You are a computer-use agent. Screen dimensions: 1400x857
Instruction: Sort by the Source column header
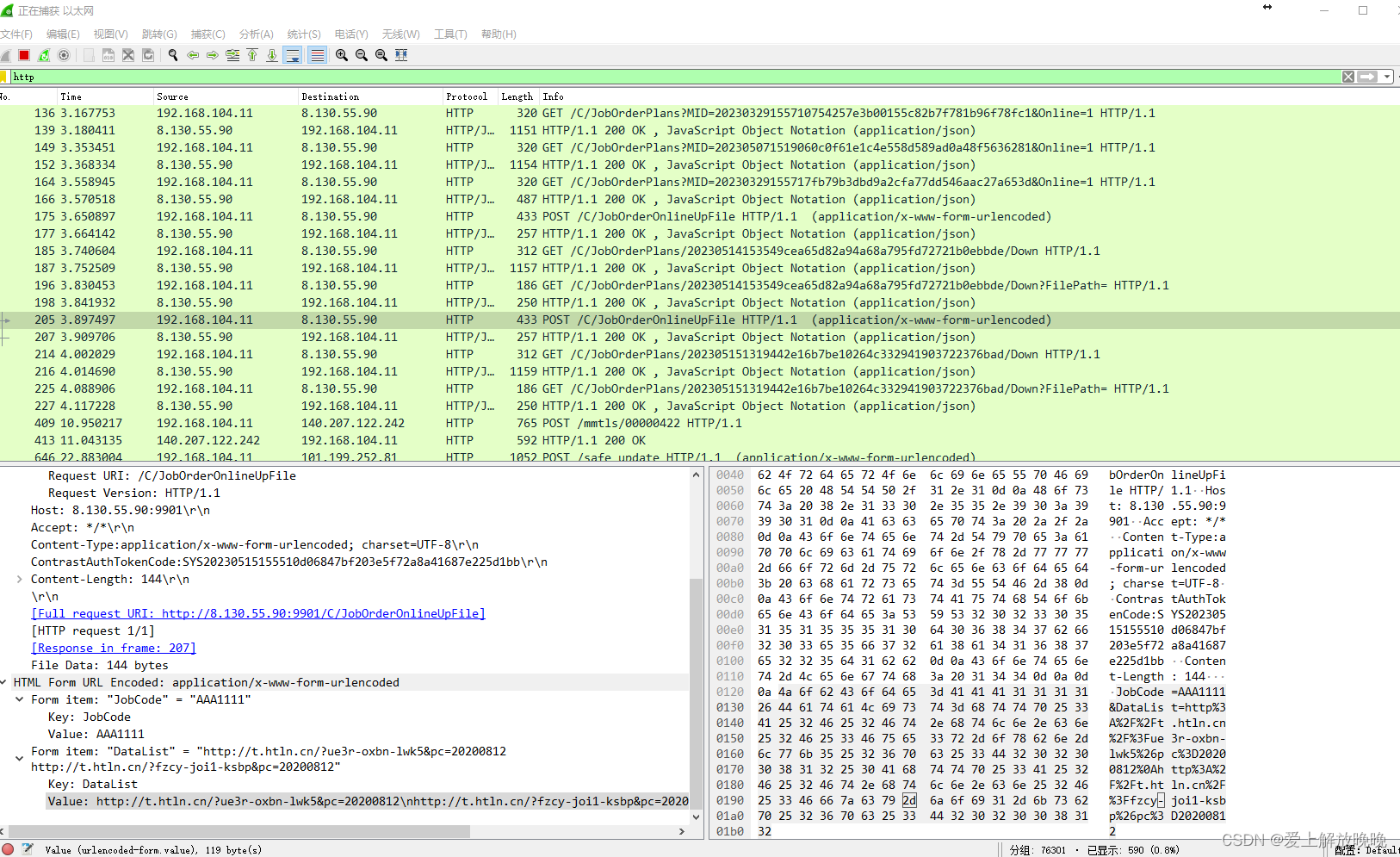coord(225,96)
